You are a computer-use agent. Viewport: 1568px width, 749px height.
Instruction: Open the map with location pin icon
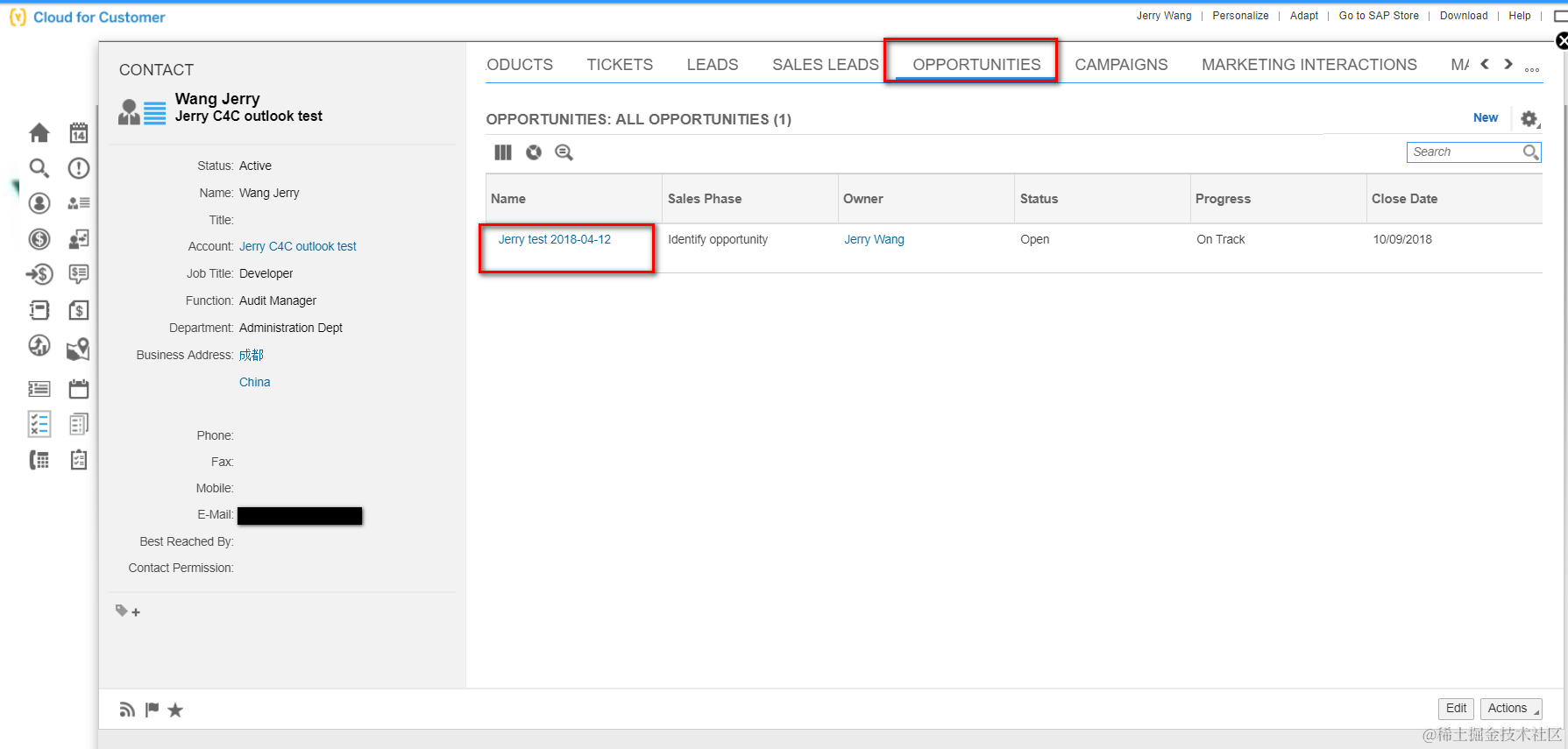pos(79,349)
